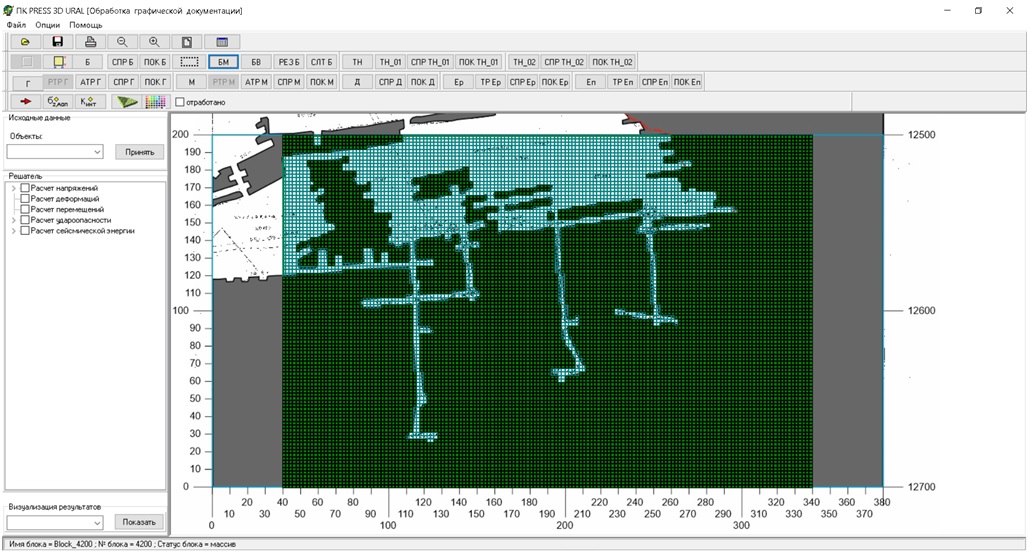Open the colorful palette grid icon

[155, 102]
